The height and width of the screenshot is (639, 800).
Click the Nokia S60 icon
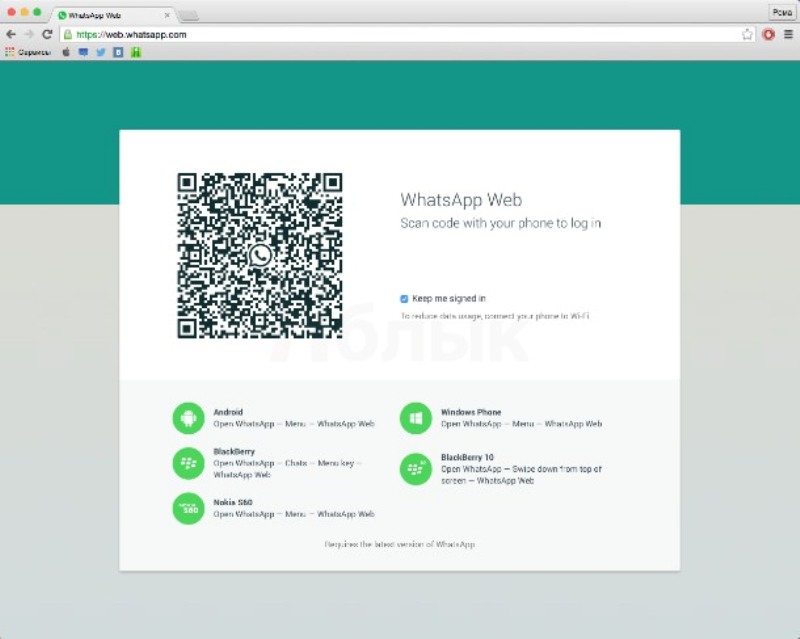188,508
